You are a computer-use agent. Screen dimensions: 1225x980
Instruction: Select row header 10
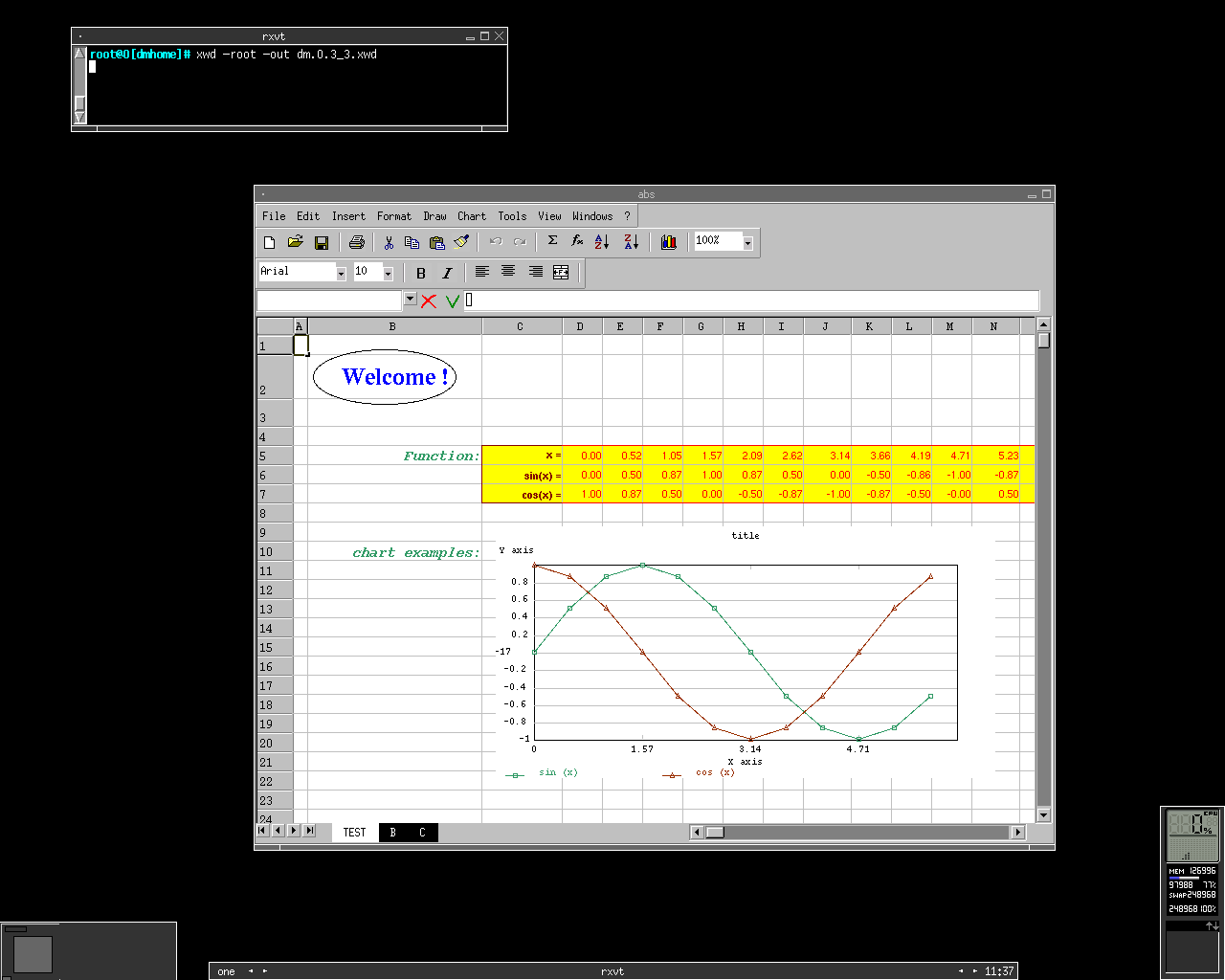(x=275, y=552)
